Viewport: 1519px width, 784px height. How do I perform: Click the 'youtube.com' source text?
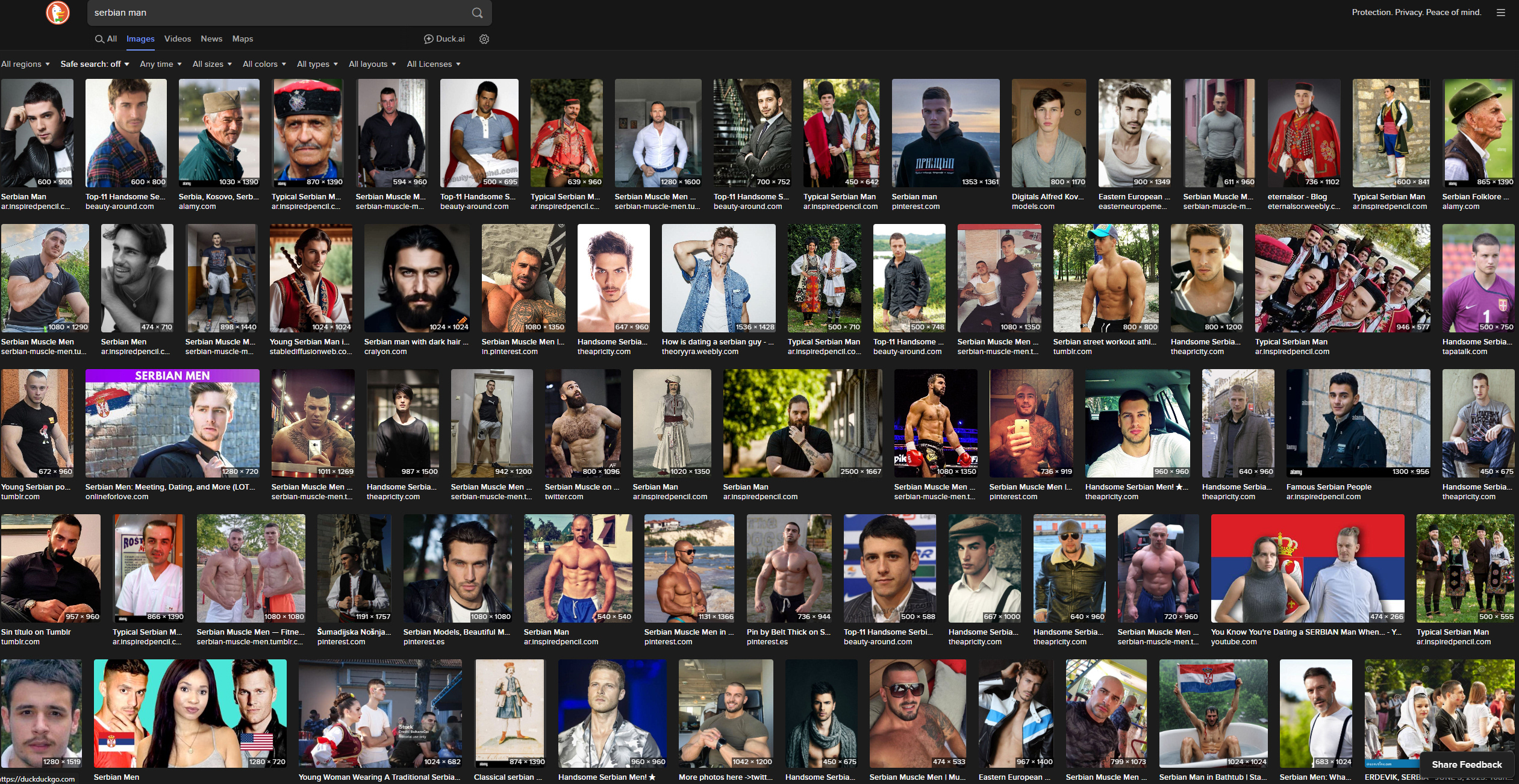tap(1234, 642)
